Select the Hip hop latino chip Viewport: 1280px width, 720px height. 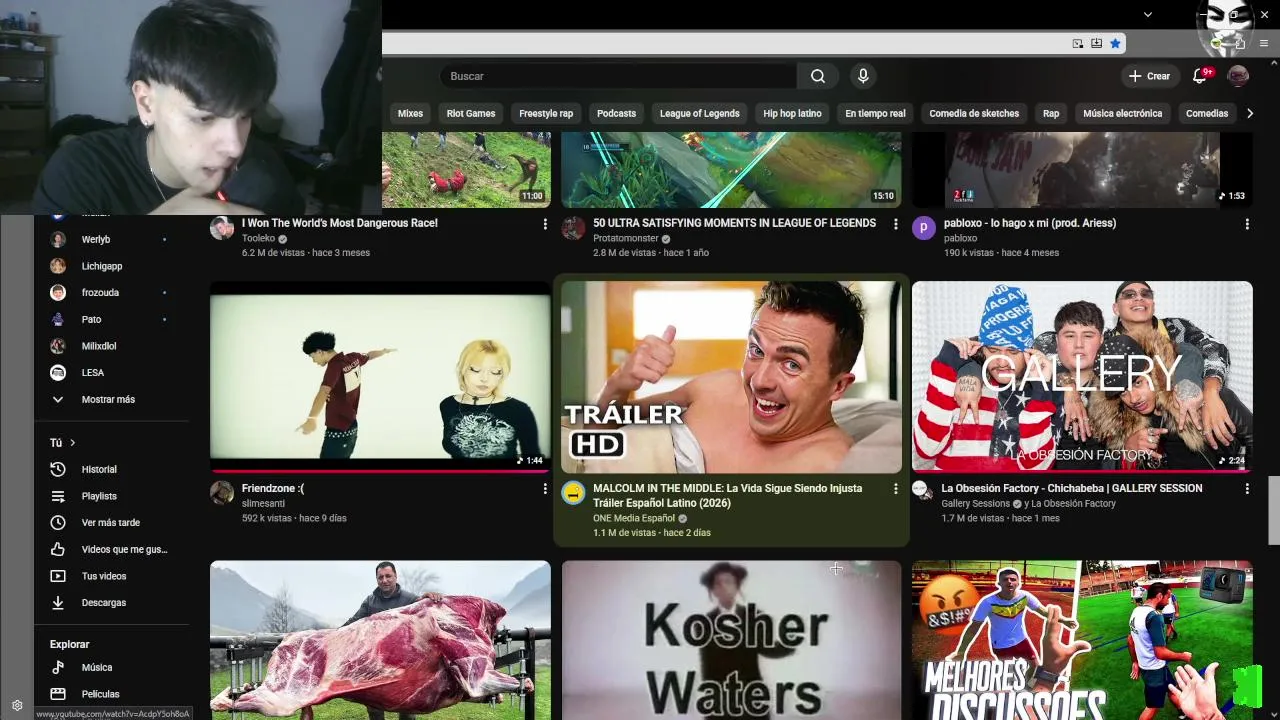click(x=792, y=113)
